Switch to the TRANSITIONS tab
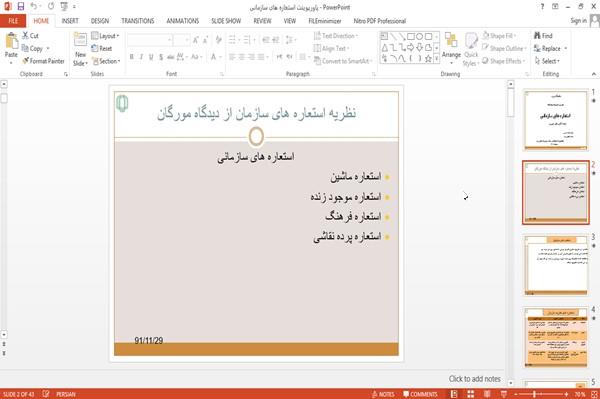Viewport: 600px width, 399px height. (138, 21)
